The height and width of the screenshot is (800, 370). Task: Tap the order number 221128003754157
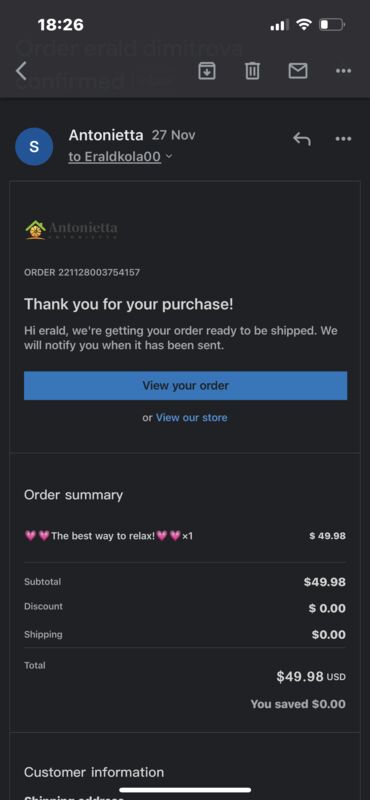tap(82, 272)
